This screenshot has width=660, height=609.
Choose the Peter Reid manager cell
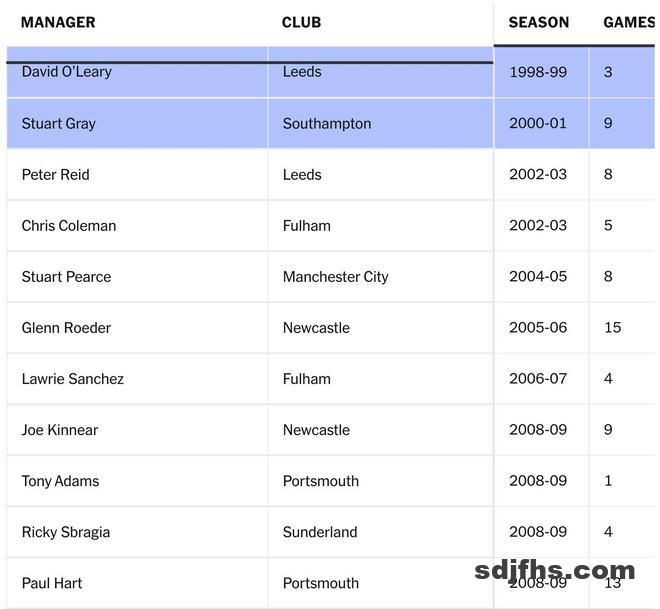coord(56,175)
